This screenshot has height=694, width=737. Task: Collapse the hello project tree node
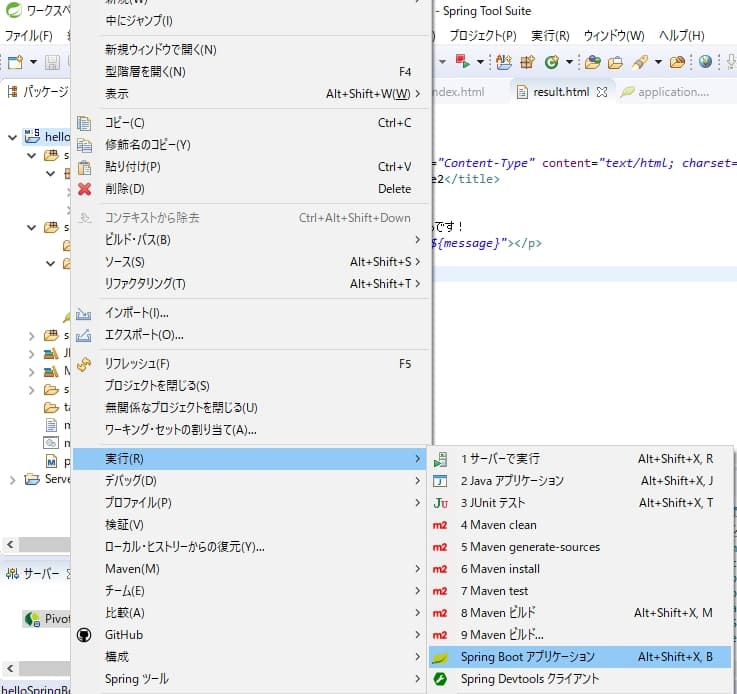click(13, 137)
